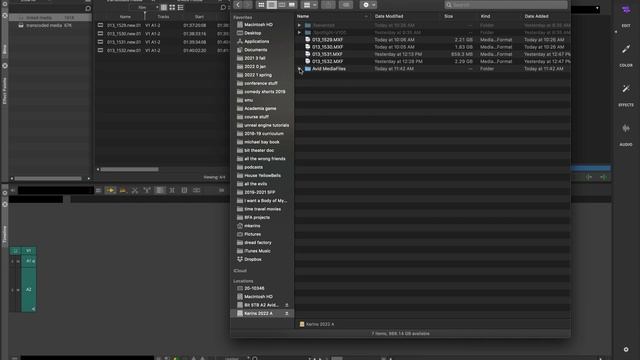
Task: Open Documents in the sidebar
Action: [x=256, y=50]
